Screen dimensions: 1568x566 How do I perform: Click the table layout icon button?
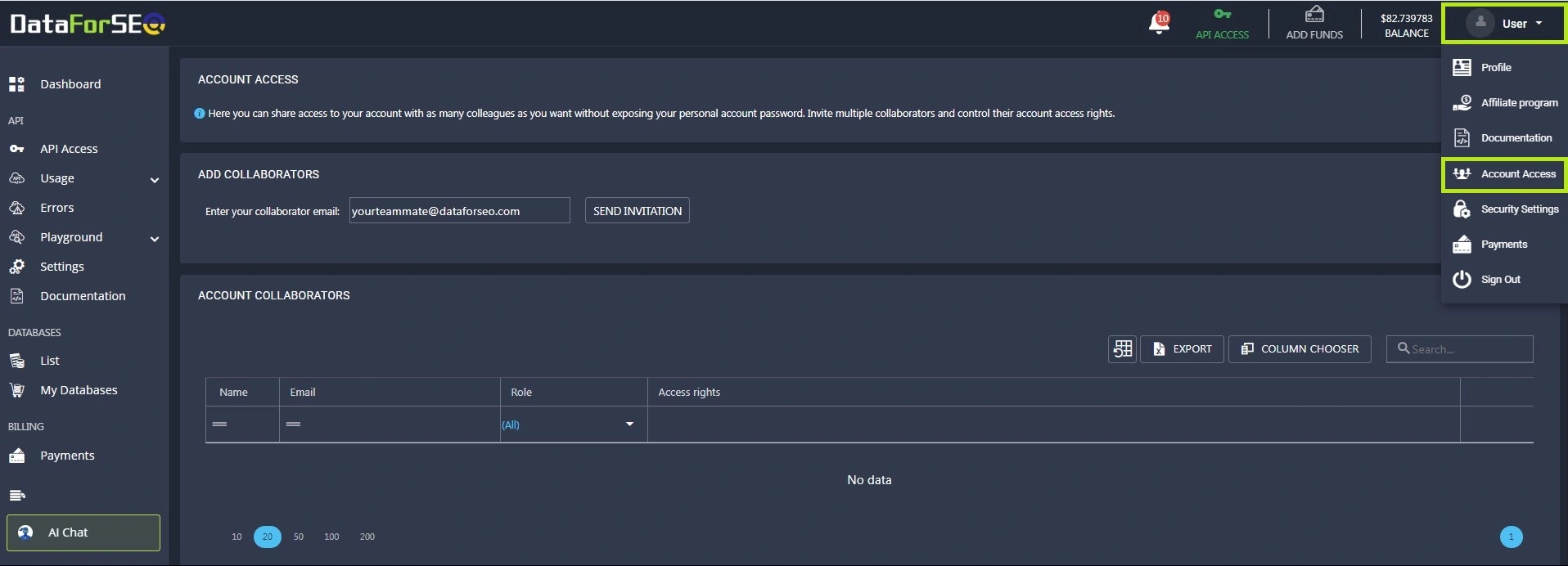(x=1122, y=349)
